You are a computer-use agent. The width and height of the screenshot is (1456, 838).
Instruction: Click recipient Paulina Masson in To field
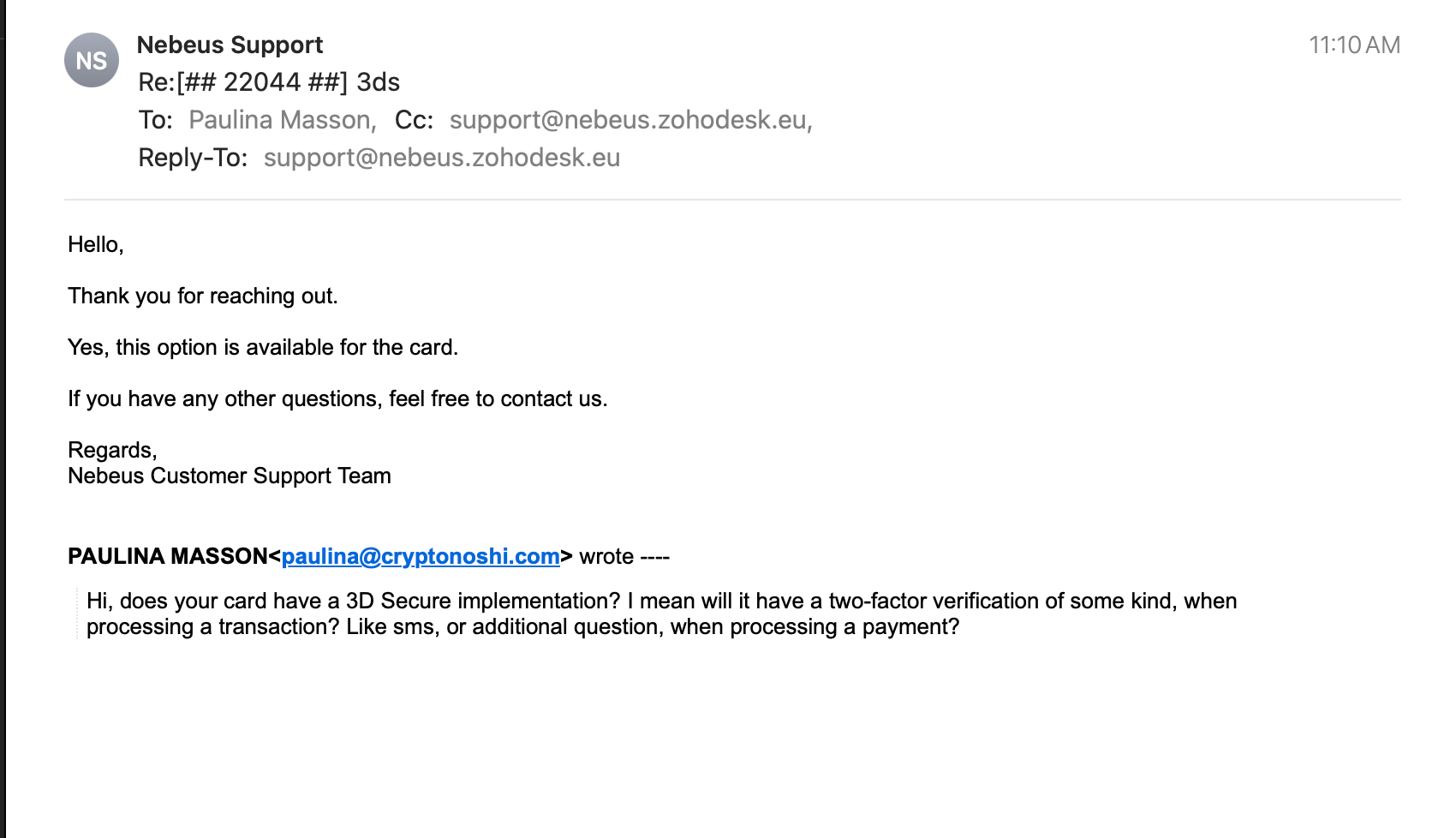coord(283,120)
